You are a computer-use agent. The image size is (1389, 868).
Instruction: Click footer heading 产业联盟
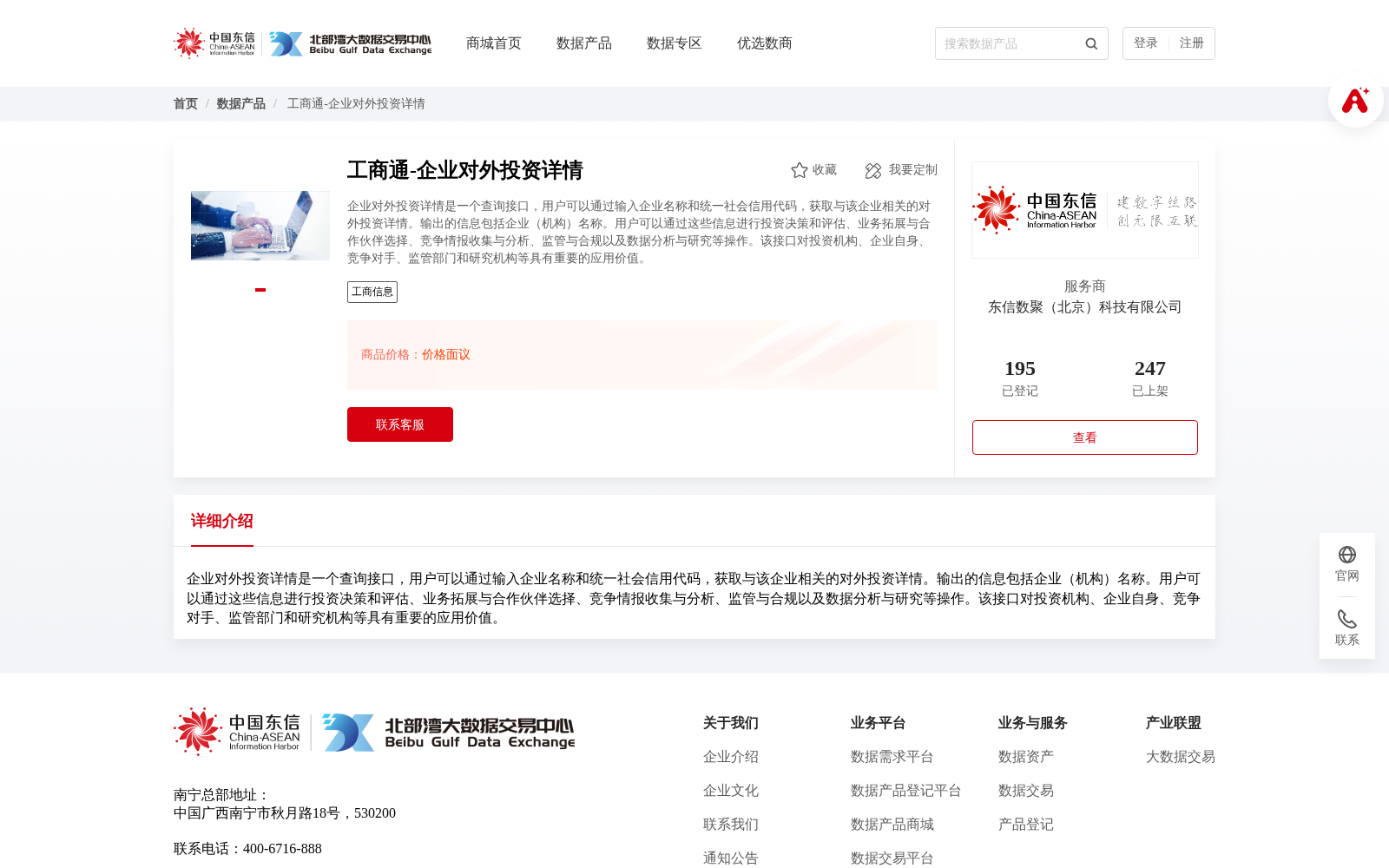1174,723
